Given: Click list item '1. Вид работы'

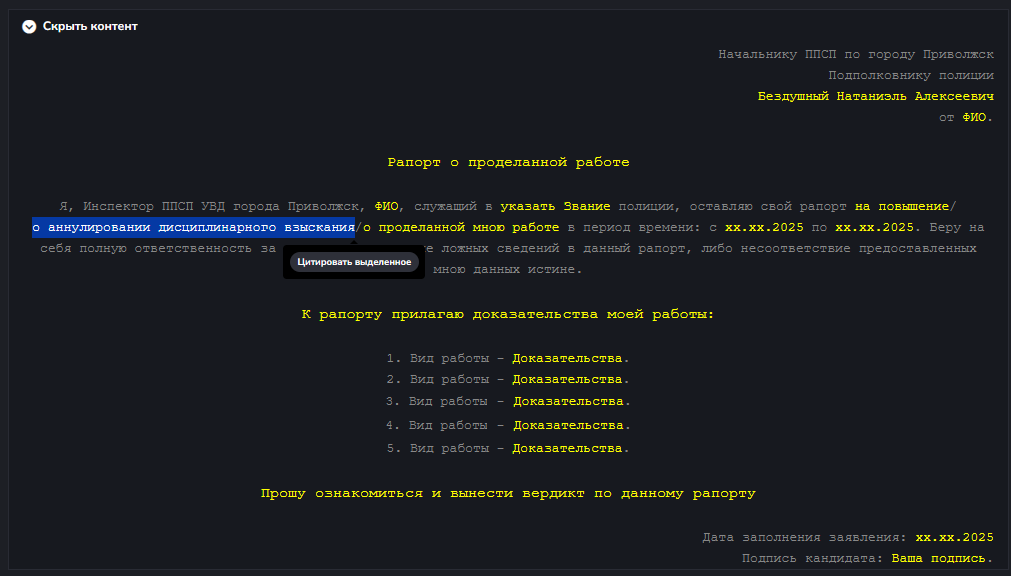Looking at the screenshot, I should tap(508, 359).
